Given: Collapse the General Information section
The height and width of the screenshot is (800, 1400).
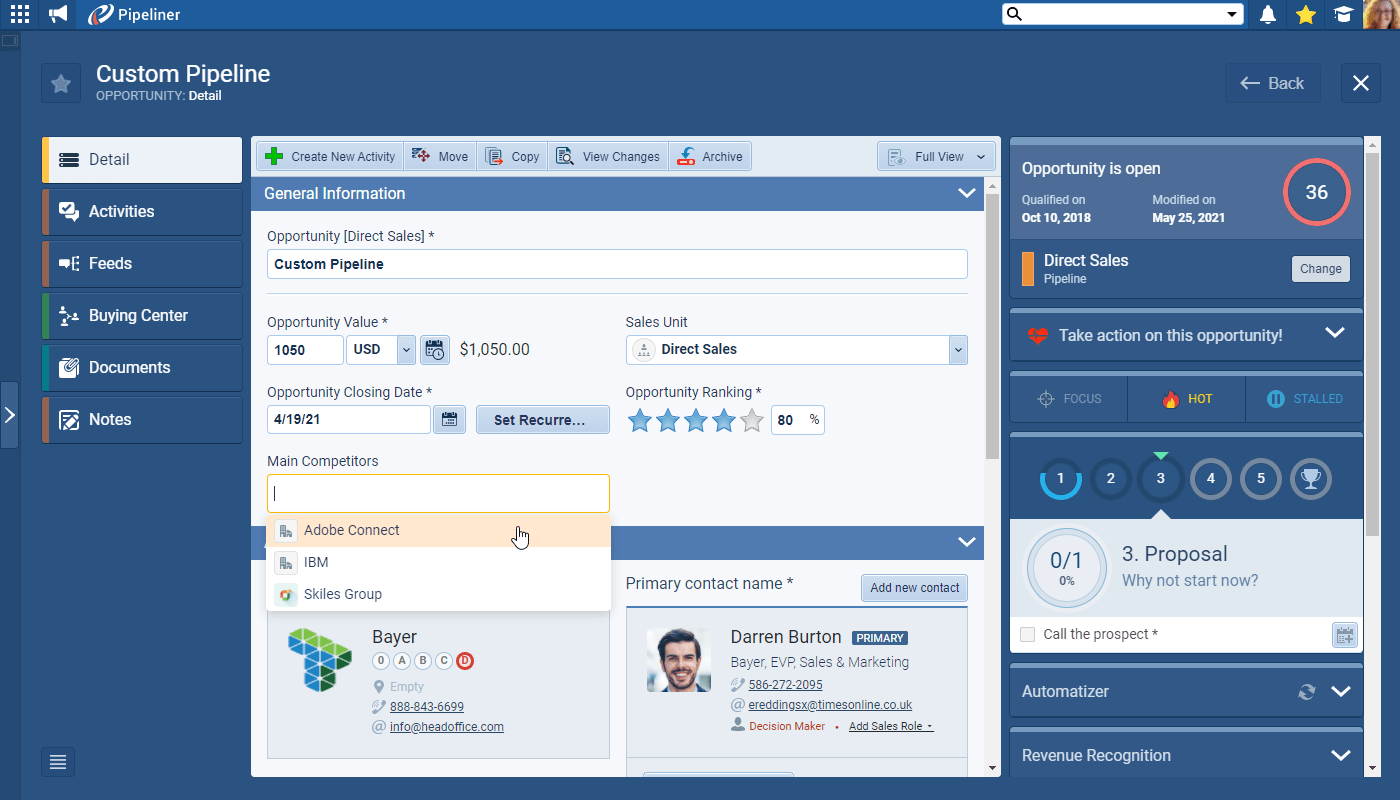Looking at the screenshot, I should [x=966, y=193].
